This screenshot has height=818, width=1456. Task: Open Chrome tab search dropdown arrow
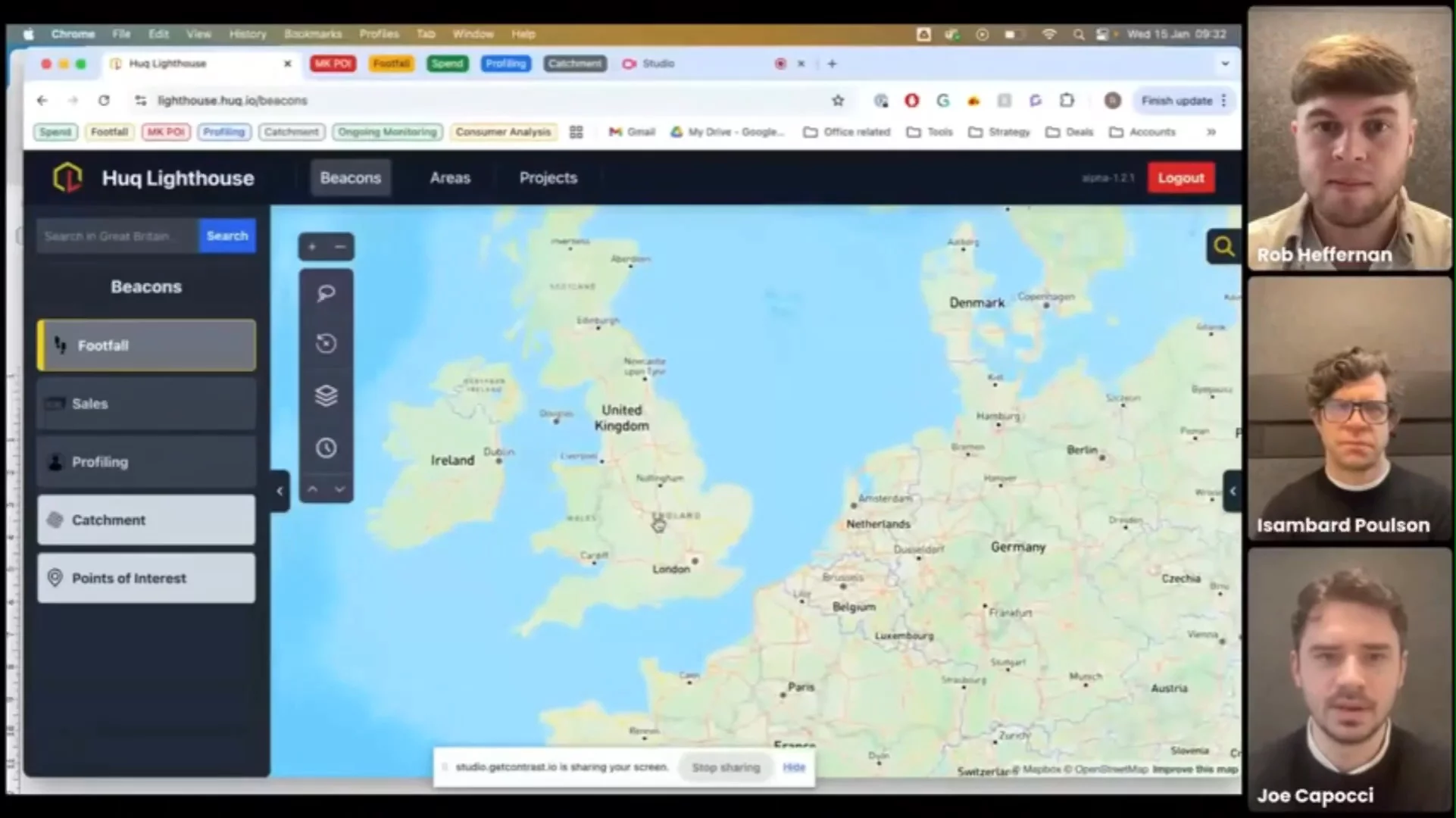[x=1225, y=64]
